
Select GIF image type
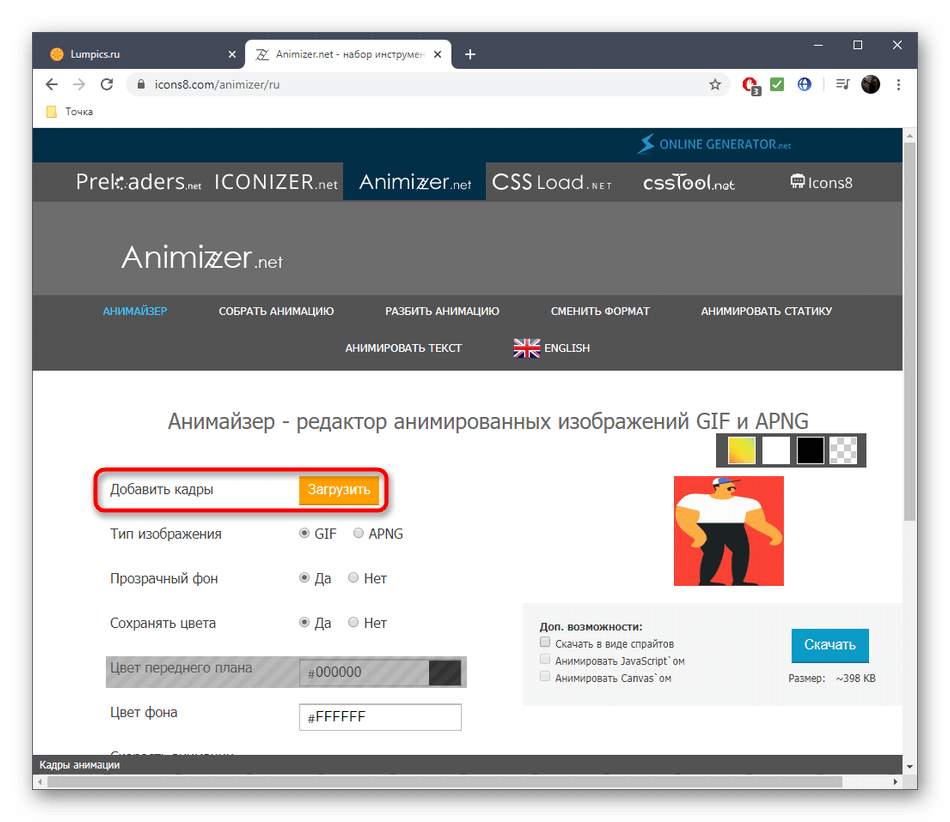point(304,534)
